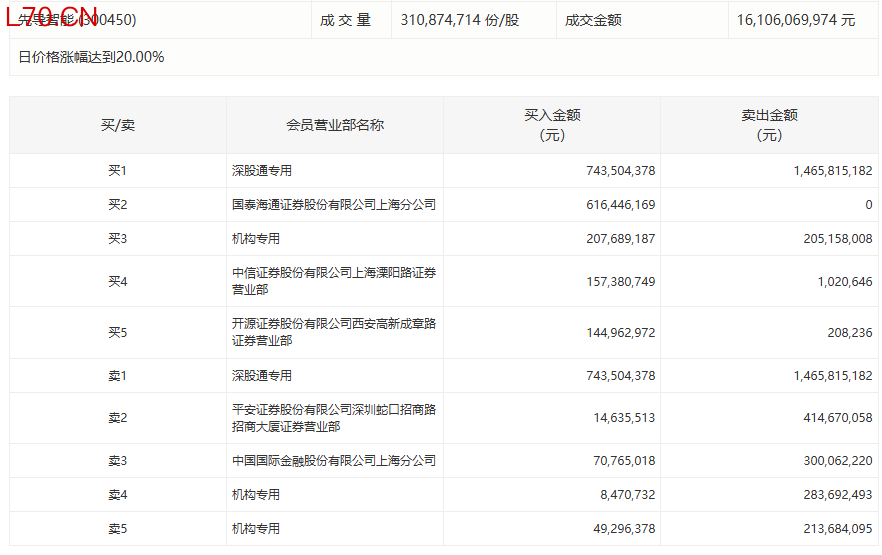
Task: Click the 成交金额 label cell
Action: pos(593,20)
